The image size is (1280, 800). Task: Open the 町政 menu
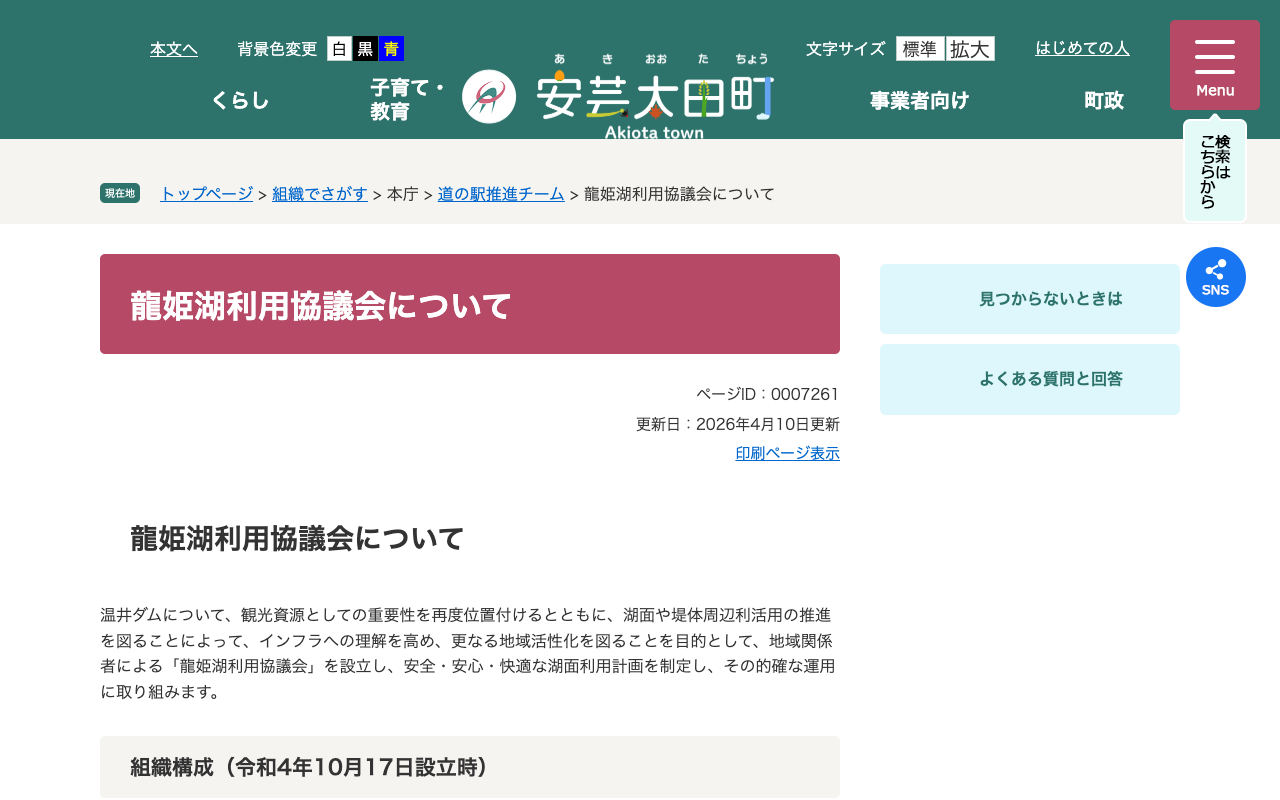(1104, 100)
